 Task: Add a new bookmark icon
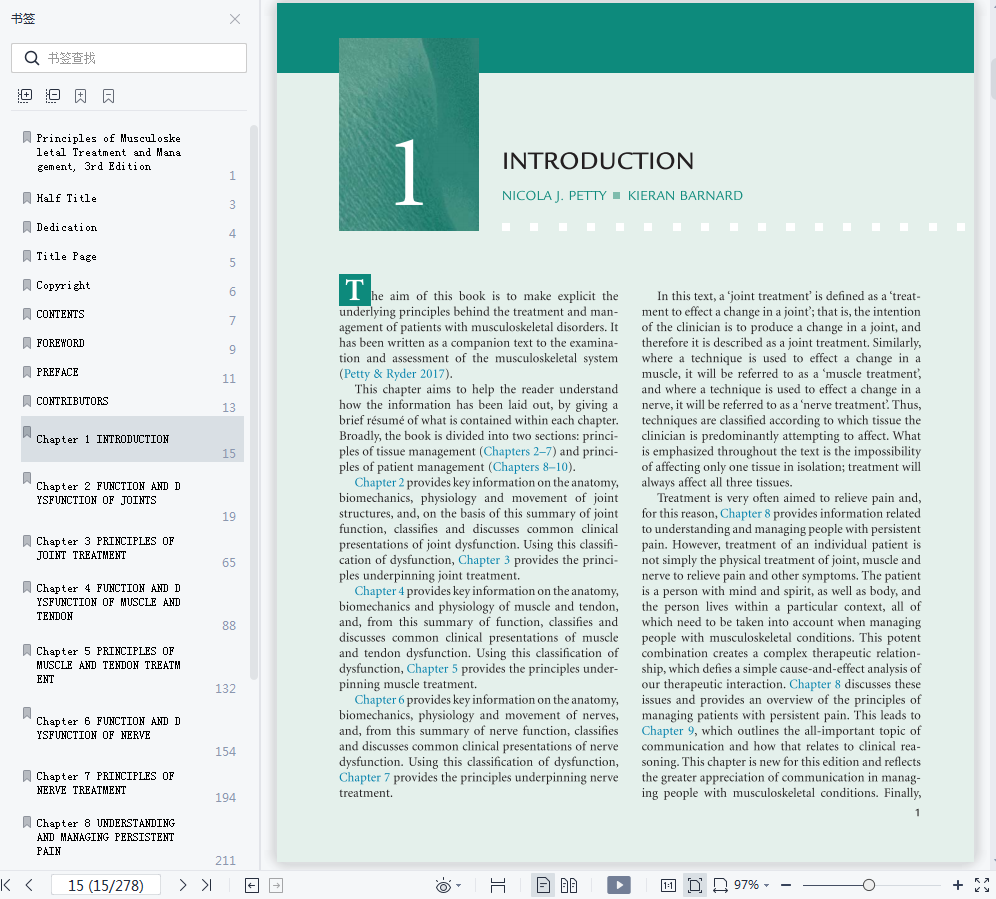pos(81,96)
